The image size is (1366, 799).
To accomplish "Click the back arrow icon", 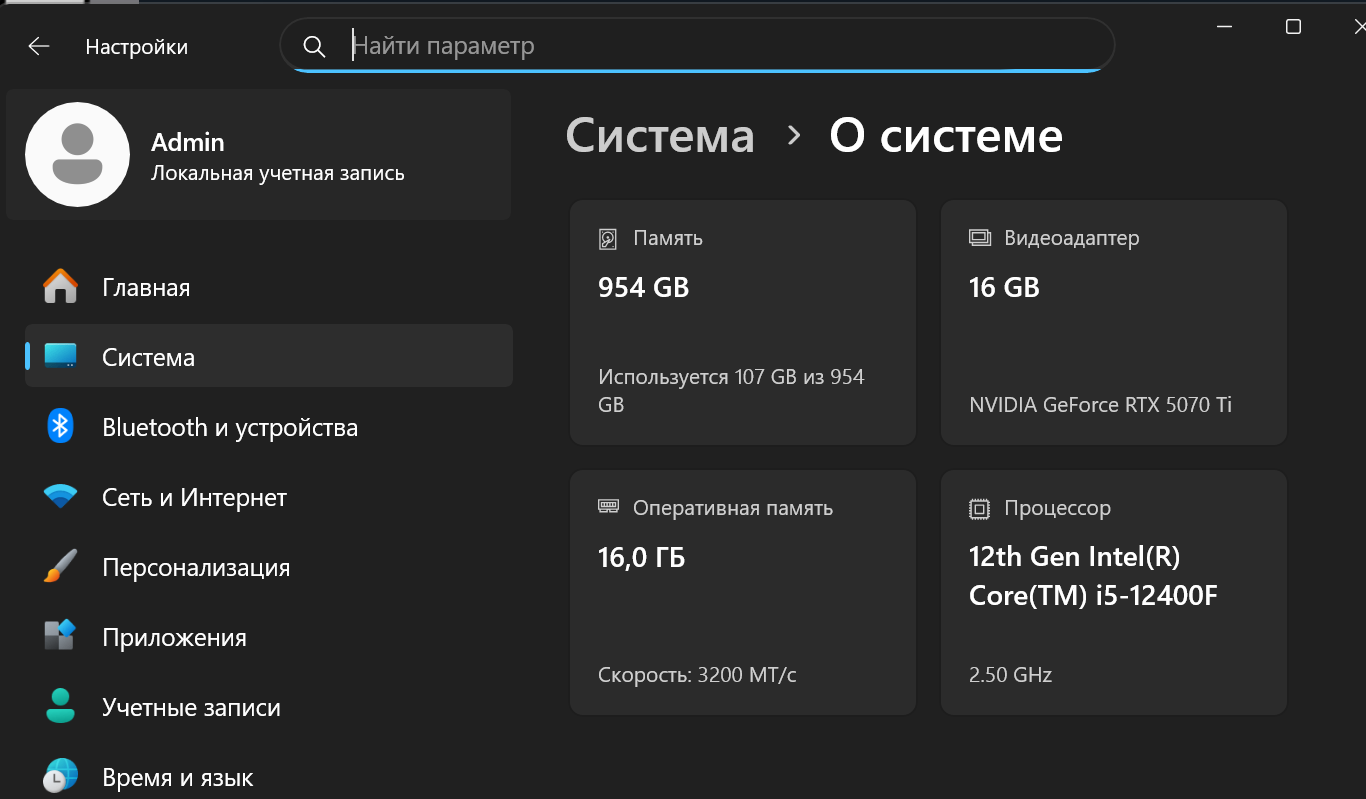I will 39,46.
